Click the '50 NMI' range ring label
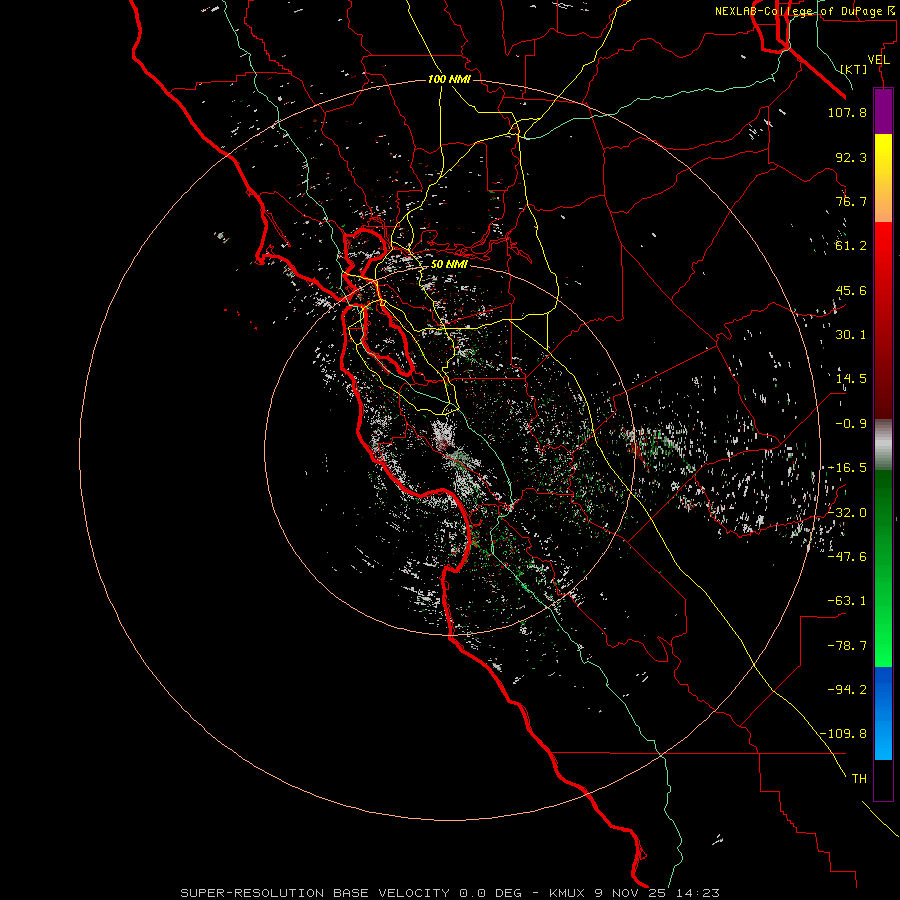900x900 pixels. click(449, 265)
